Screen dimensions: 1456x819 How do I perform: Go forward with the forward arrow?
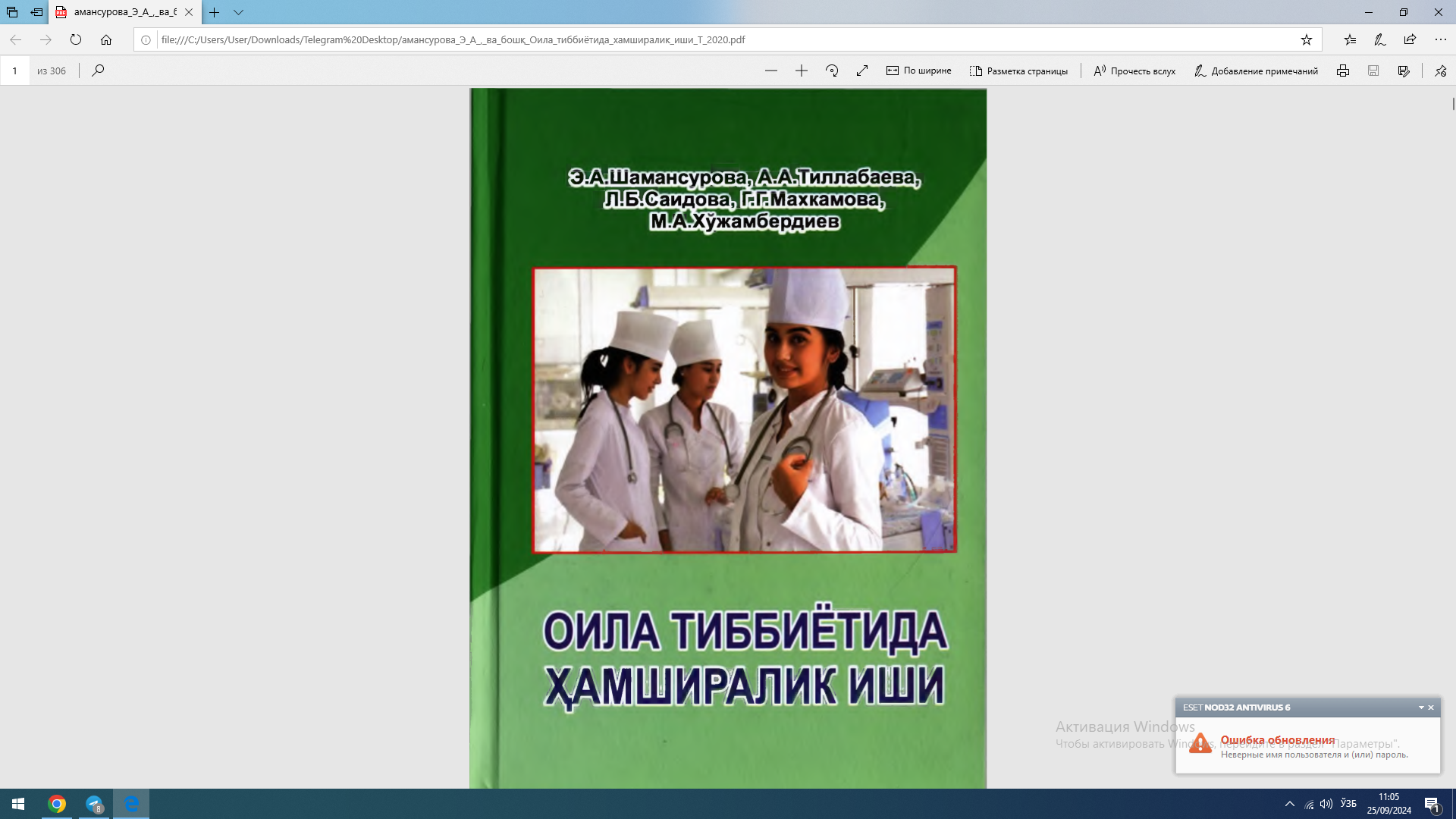[45, 39]
